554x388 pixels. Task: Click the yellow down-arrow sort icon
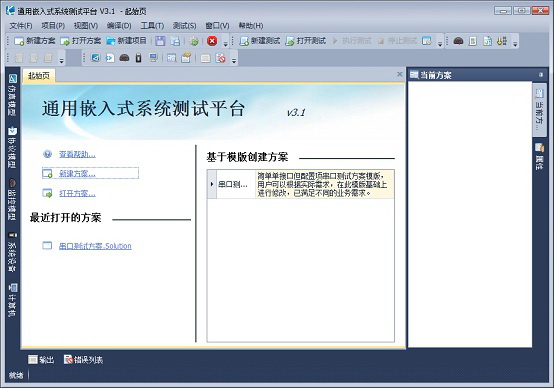(502, 41)
